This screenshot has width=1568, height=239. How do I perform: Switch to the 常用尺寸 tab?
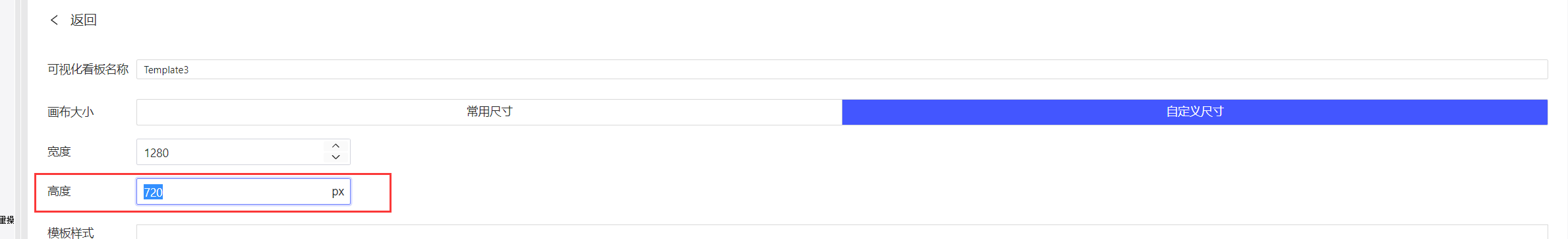click(x=489, y=112)
